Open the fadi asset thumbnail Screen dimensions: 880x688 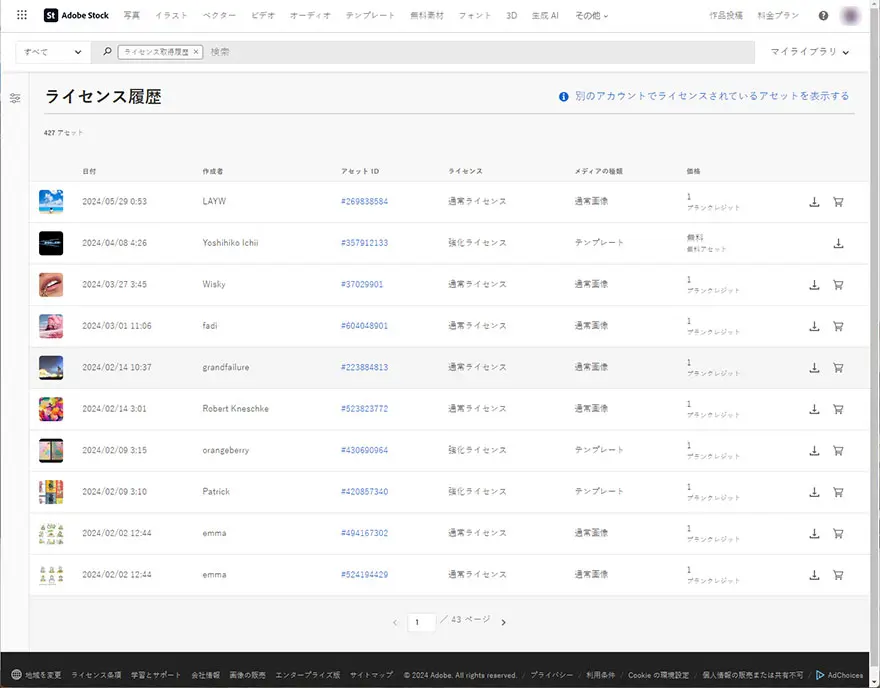(51, 326)
